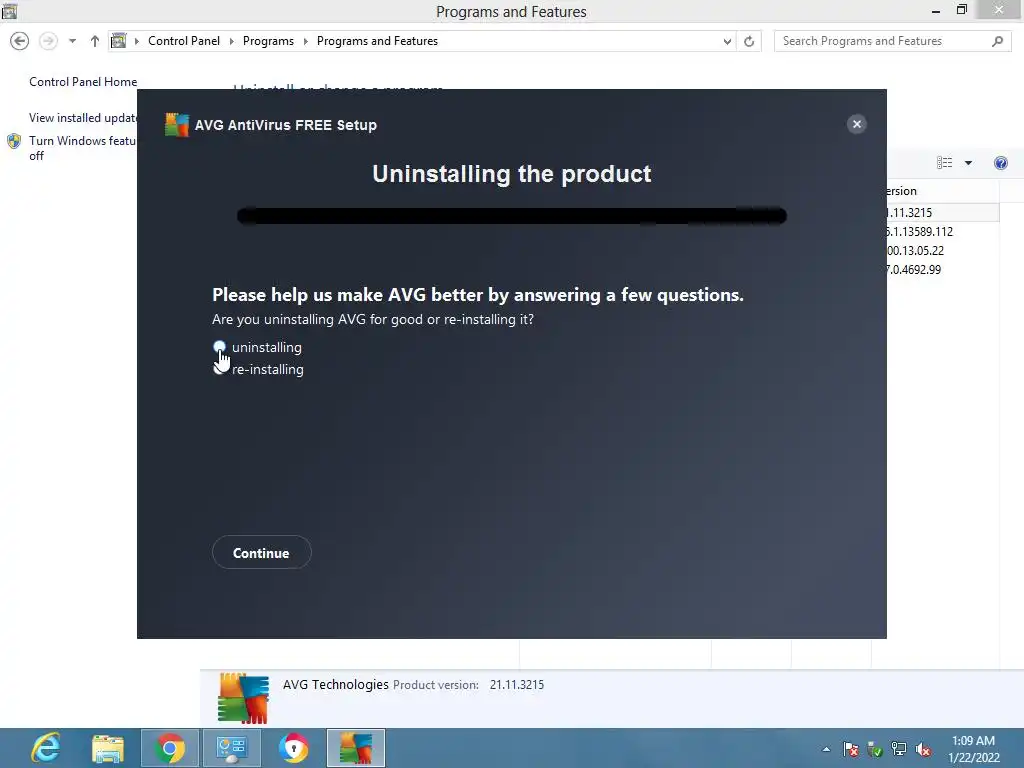Click the forward navigation arrow
The width and height of the screenshot is (1024, 768).
coord(48,41)
